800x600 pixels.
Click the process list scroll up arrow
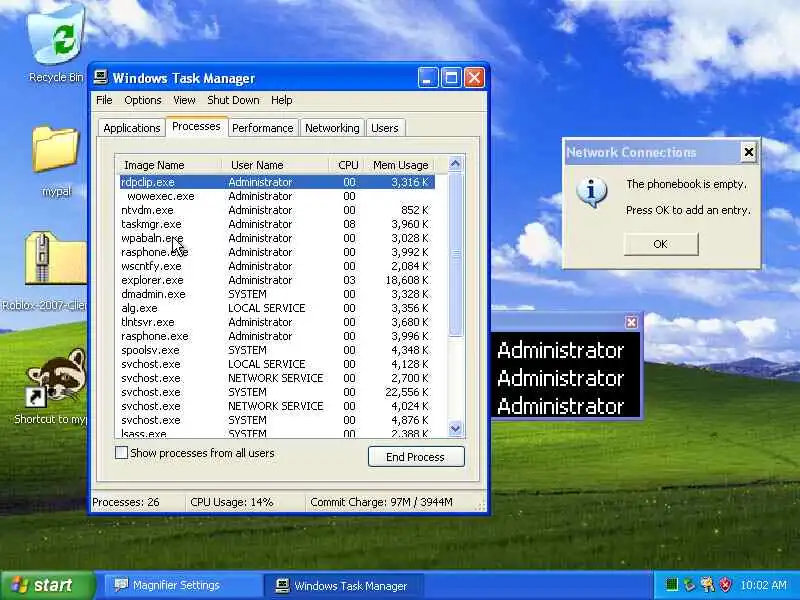coord(455,164)
